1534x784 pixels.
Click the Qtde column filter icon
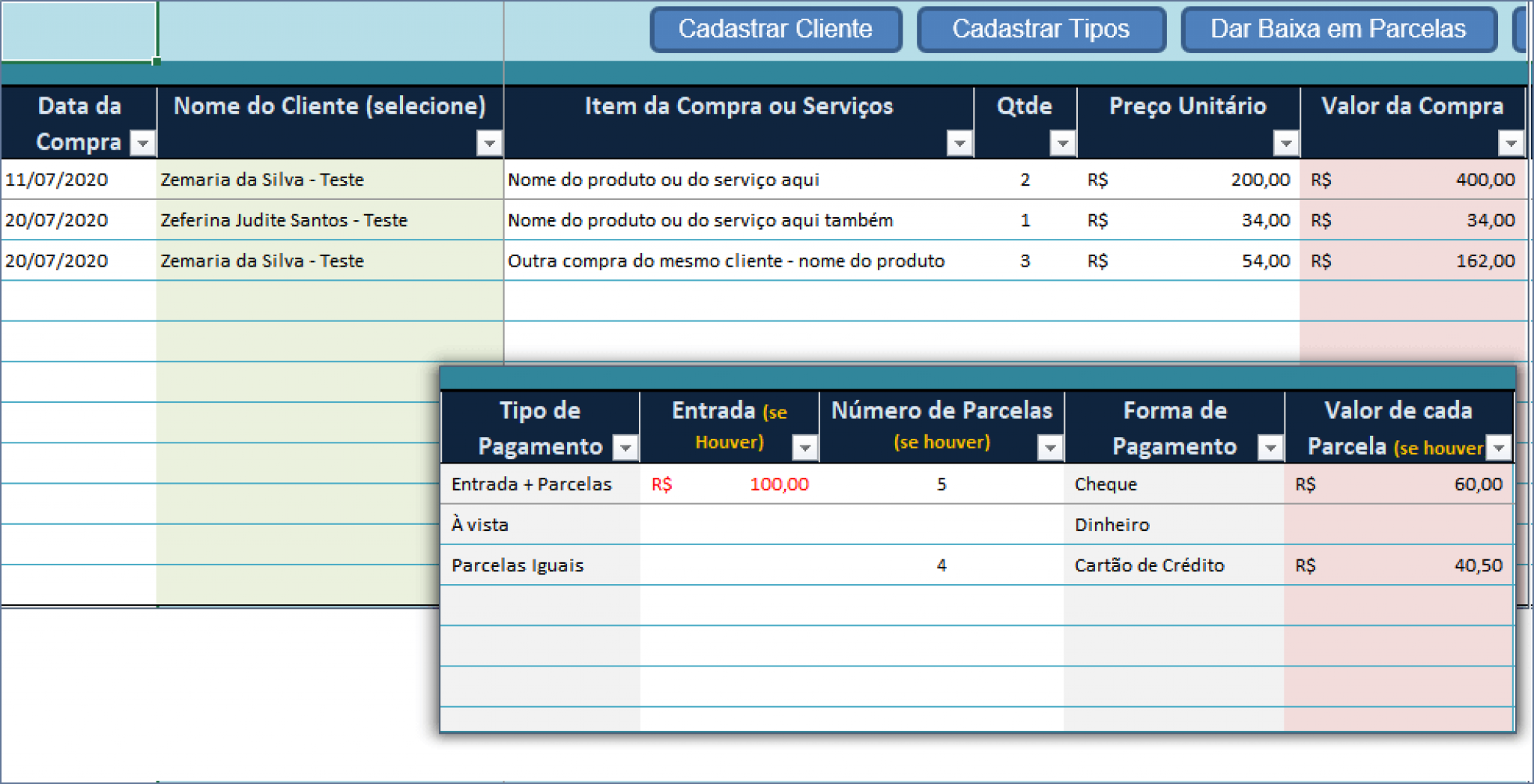(1061, 142)
